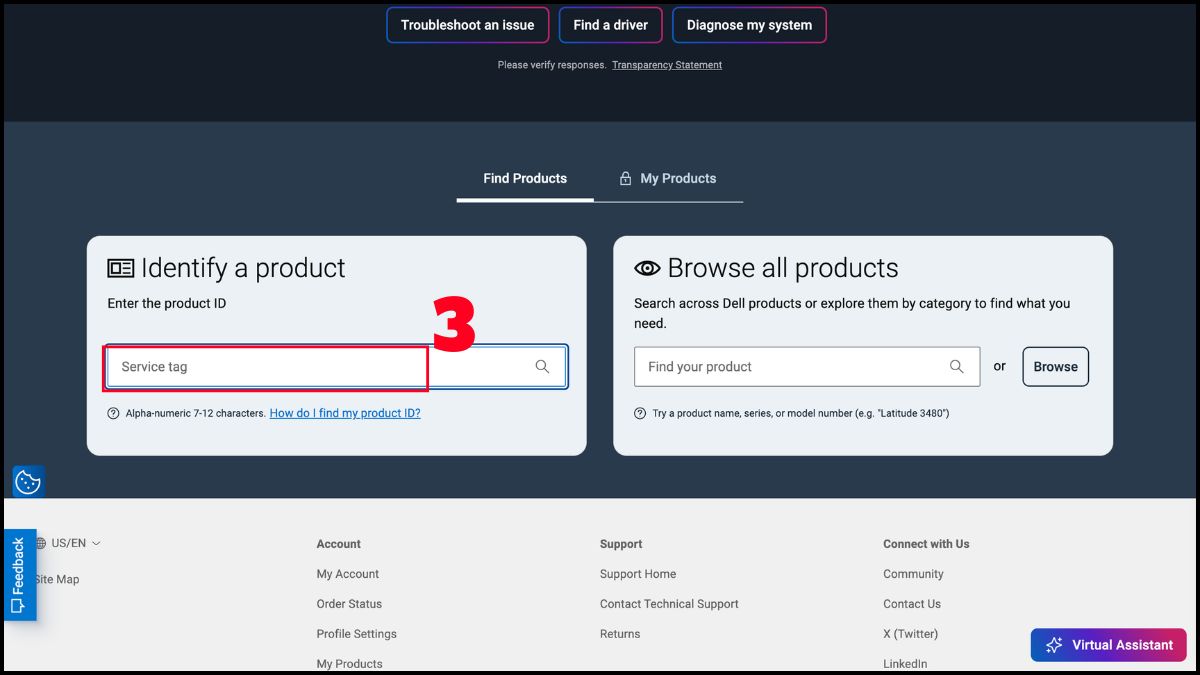Open Returns footer link
This screenshot has width=1200, height=675.
coord(620,634)
